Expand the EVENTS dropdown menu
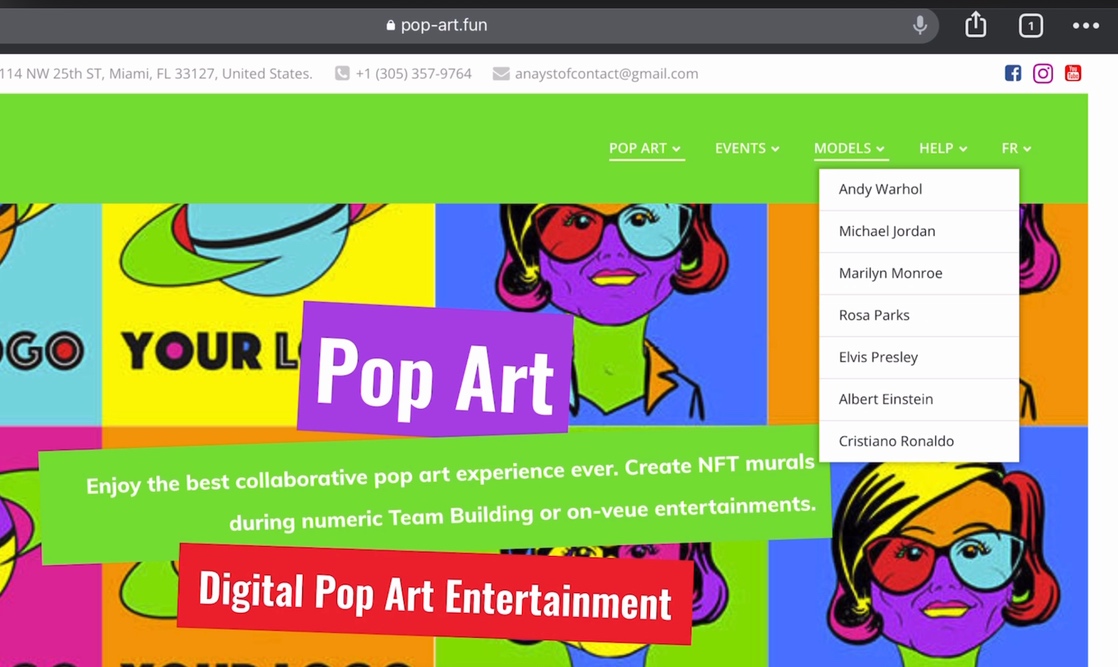 (746, 148)
